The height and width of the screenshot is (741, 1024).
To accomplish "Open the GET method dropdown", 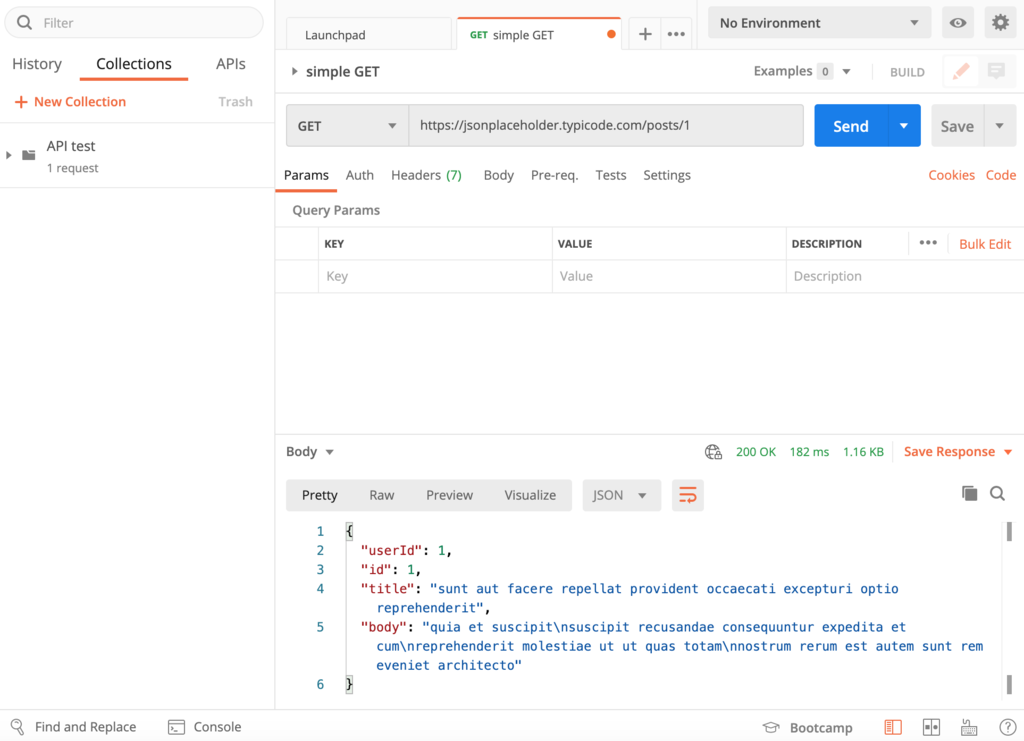I will (347, 126).
